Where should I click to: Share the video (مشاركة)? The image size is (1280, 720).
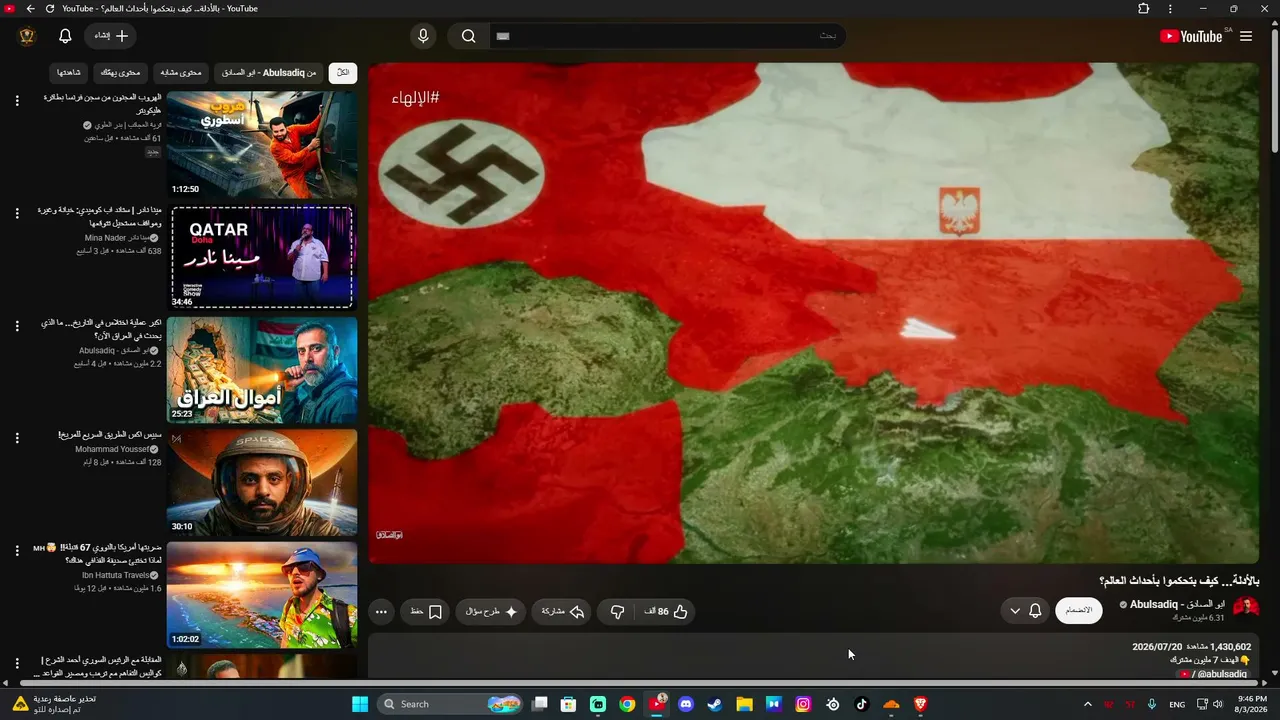(563, 611)
